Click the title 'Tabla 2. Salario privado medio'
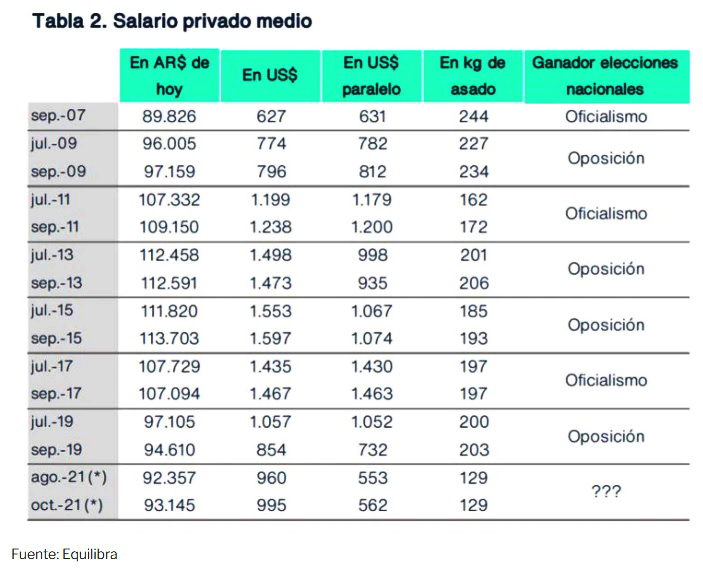The height and width of the screenshot is (571, 703). click(172, 21)
